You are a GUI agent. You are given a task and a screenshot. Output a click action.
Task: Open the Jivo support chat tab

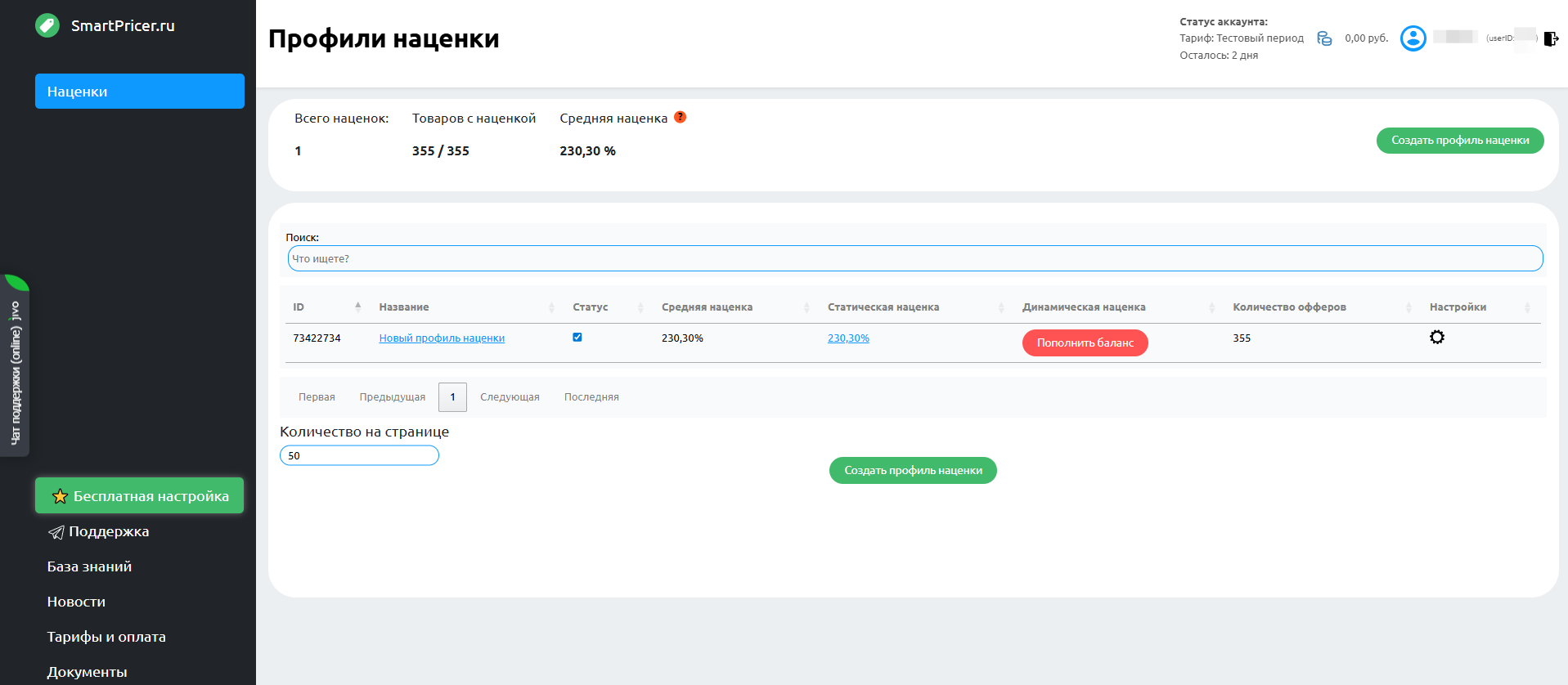point(15,366)
